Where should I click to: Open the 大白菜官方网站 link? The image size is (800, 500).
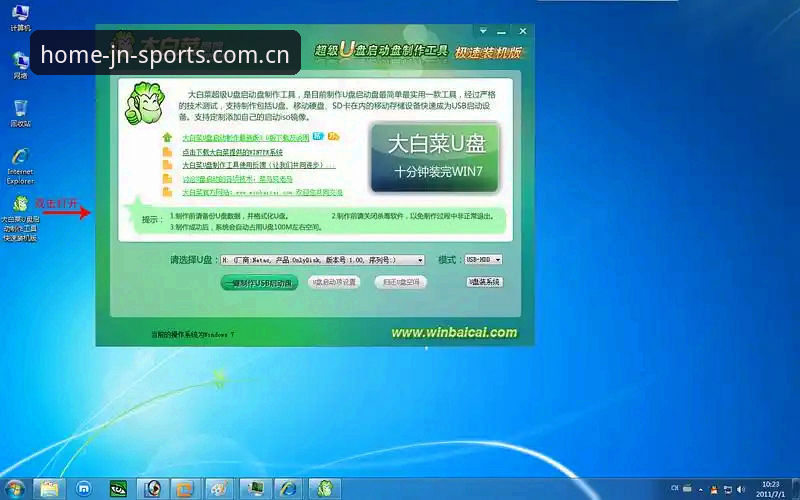[x=262, y=192]
